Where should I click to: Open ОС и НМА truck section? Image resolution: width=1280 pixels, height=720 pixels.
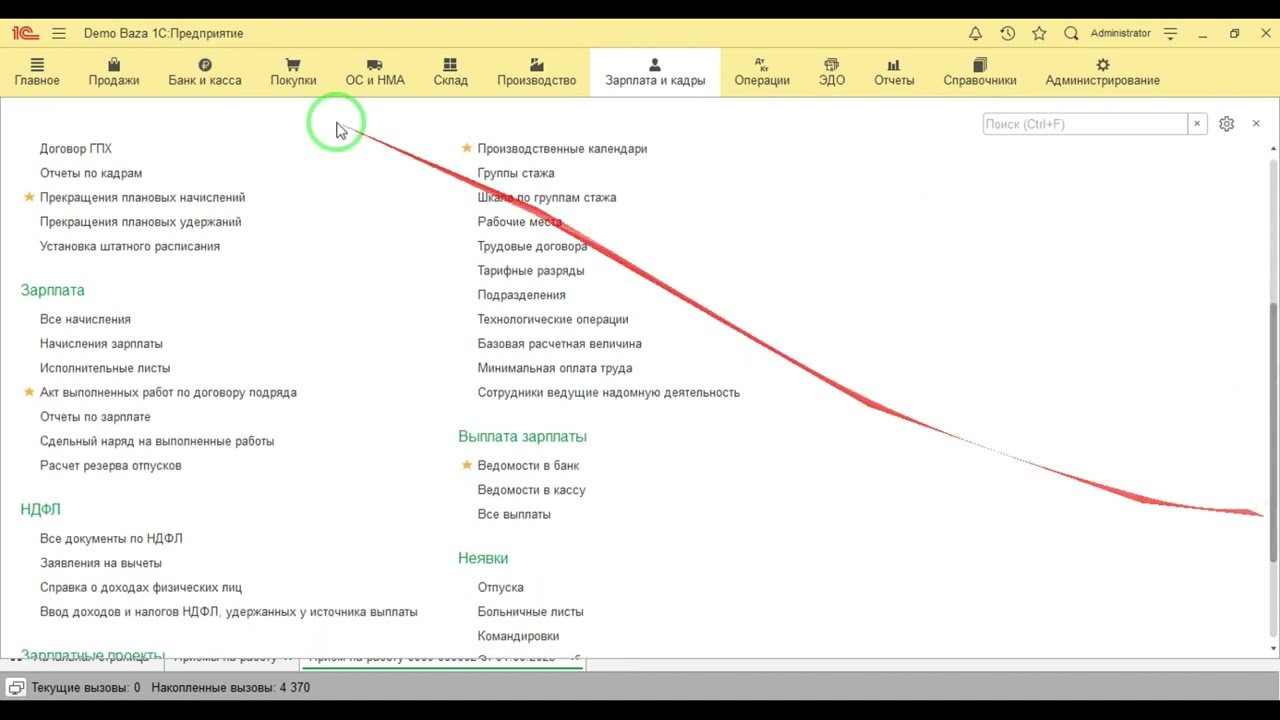(375, 72)
